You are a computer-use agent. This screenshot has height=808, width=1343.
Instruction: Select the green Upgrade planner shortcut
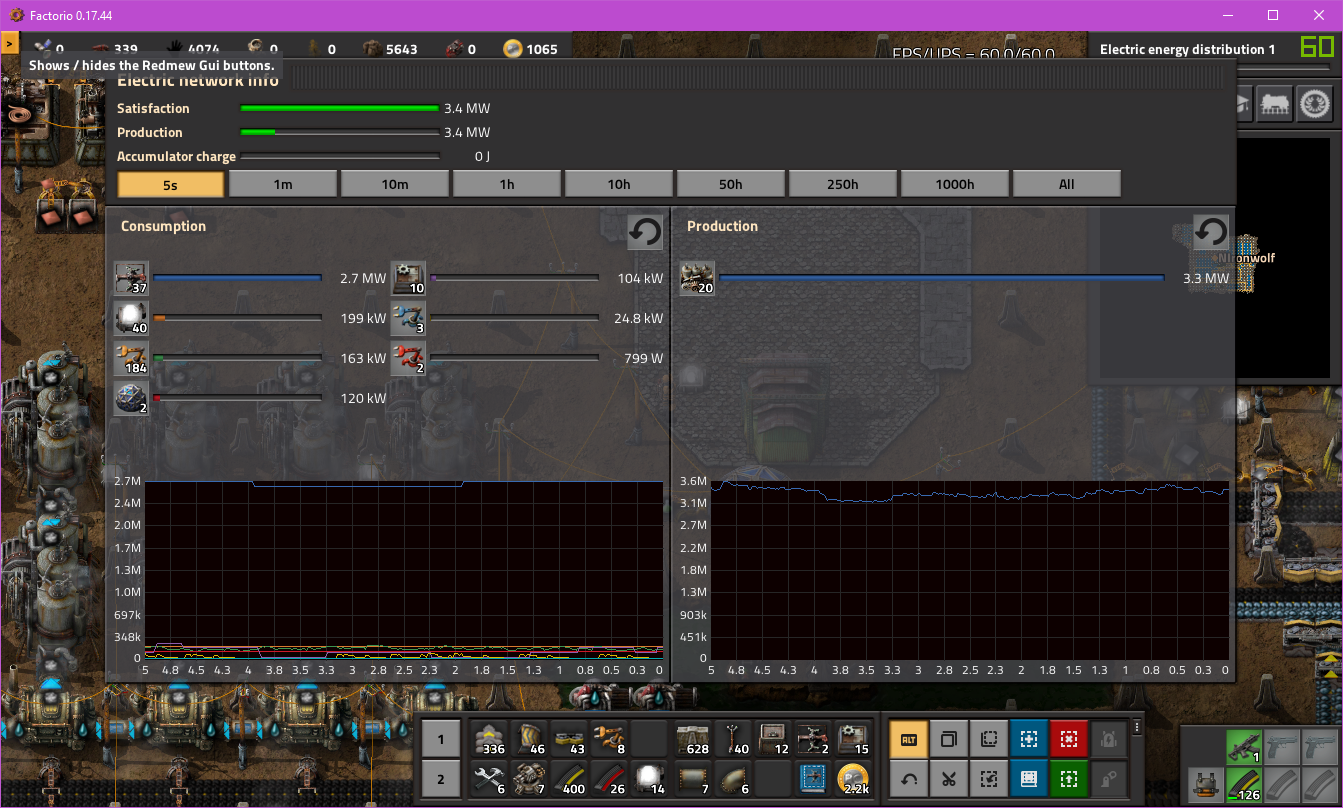pyautogui.click(x=1069, y=778)
